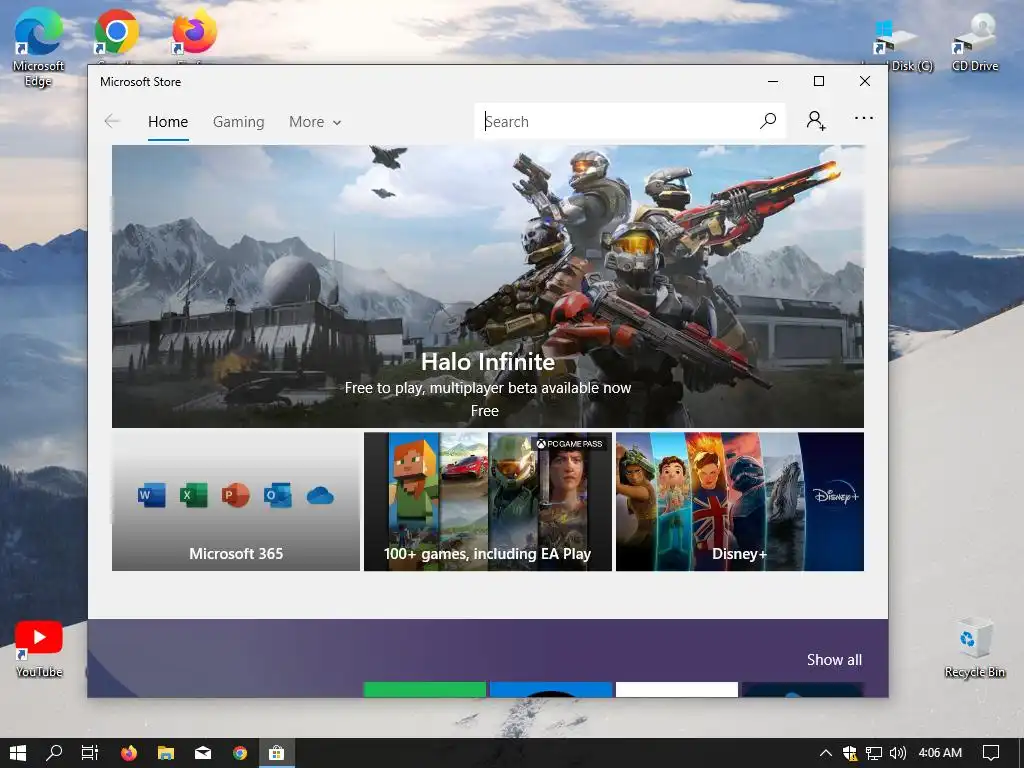Image resolution: width=1024 pixels, height=768 pixels.
Task: Click Show all link
Action: (834, 660)
